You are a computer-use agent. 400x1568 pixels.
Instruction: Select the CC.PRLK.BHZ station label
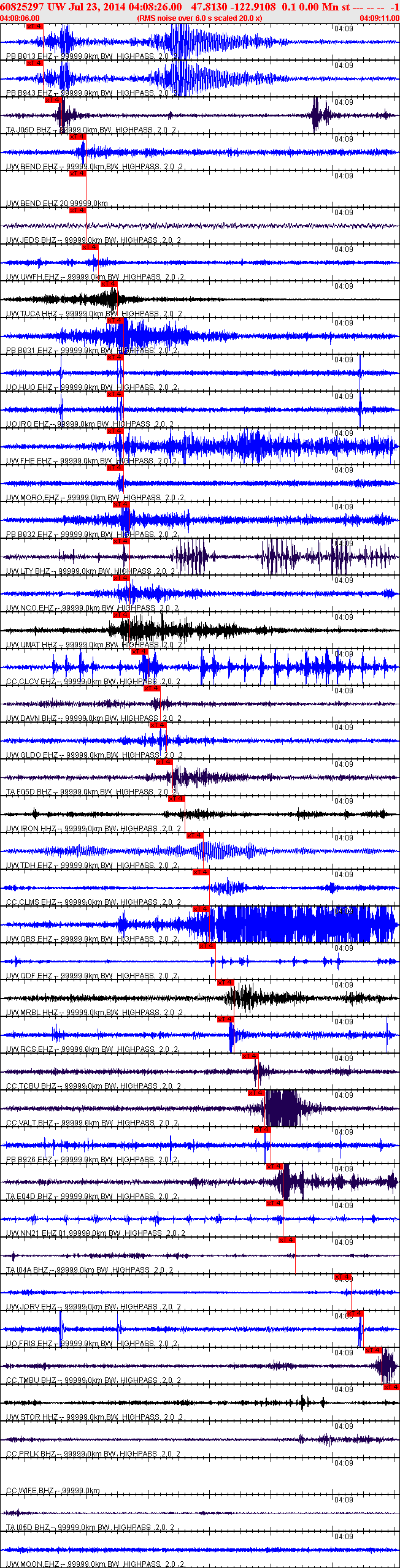pyautogui.click(x=93, y=1454)
